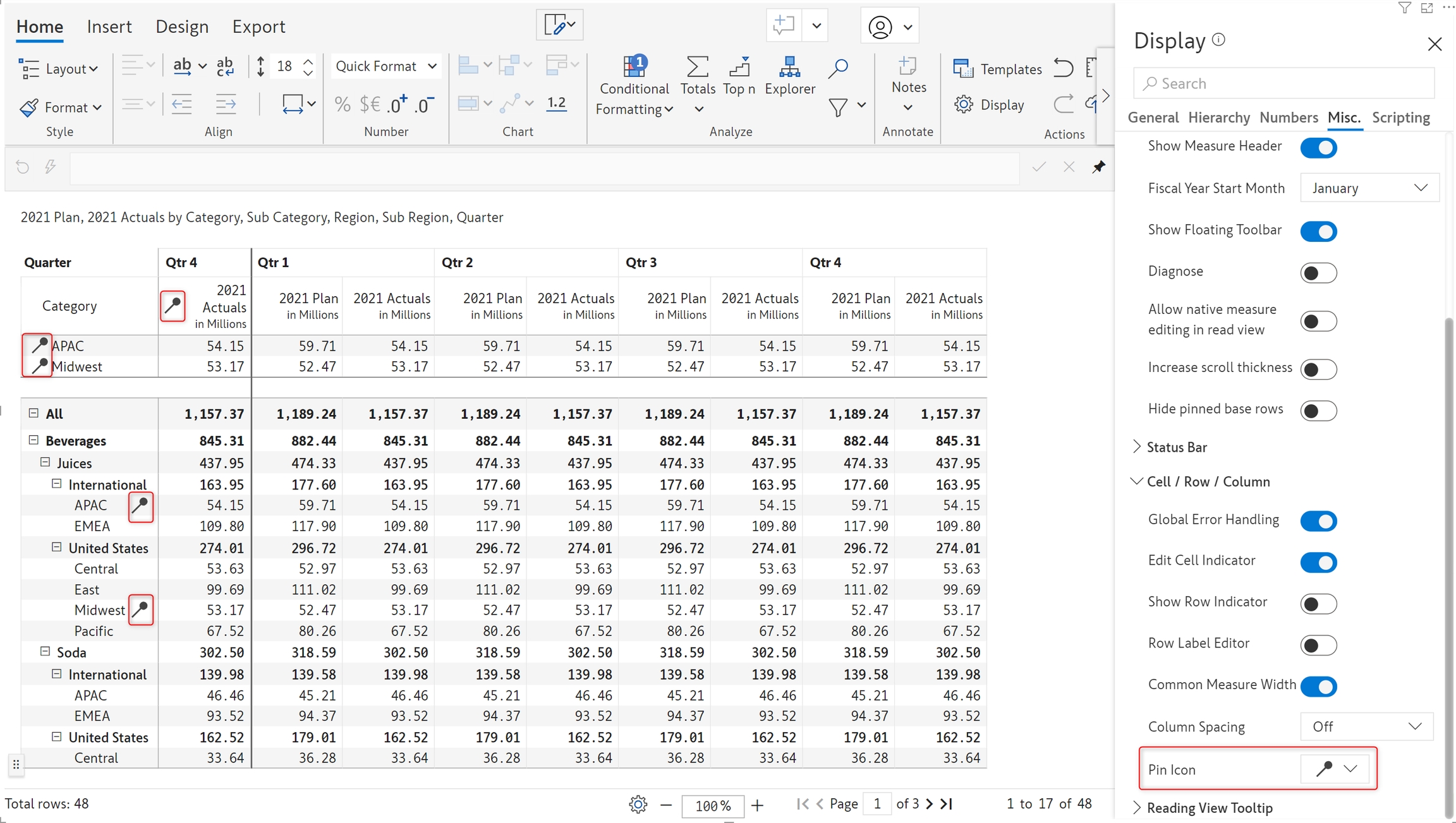The height and width of the screenshot is (823, 1456).
Task: Open the Top n ranking tool
Action: 739,67
